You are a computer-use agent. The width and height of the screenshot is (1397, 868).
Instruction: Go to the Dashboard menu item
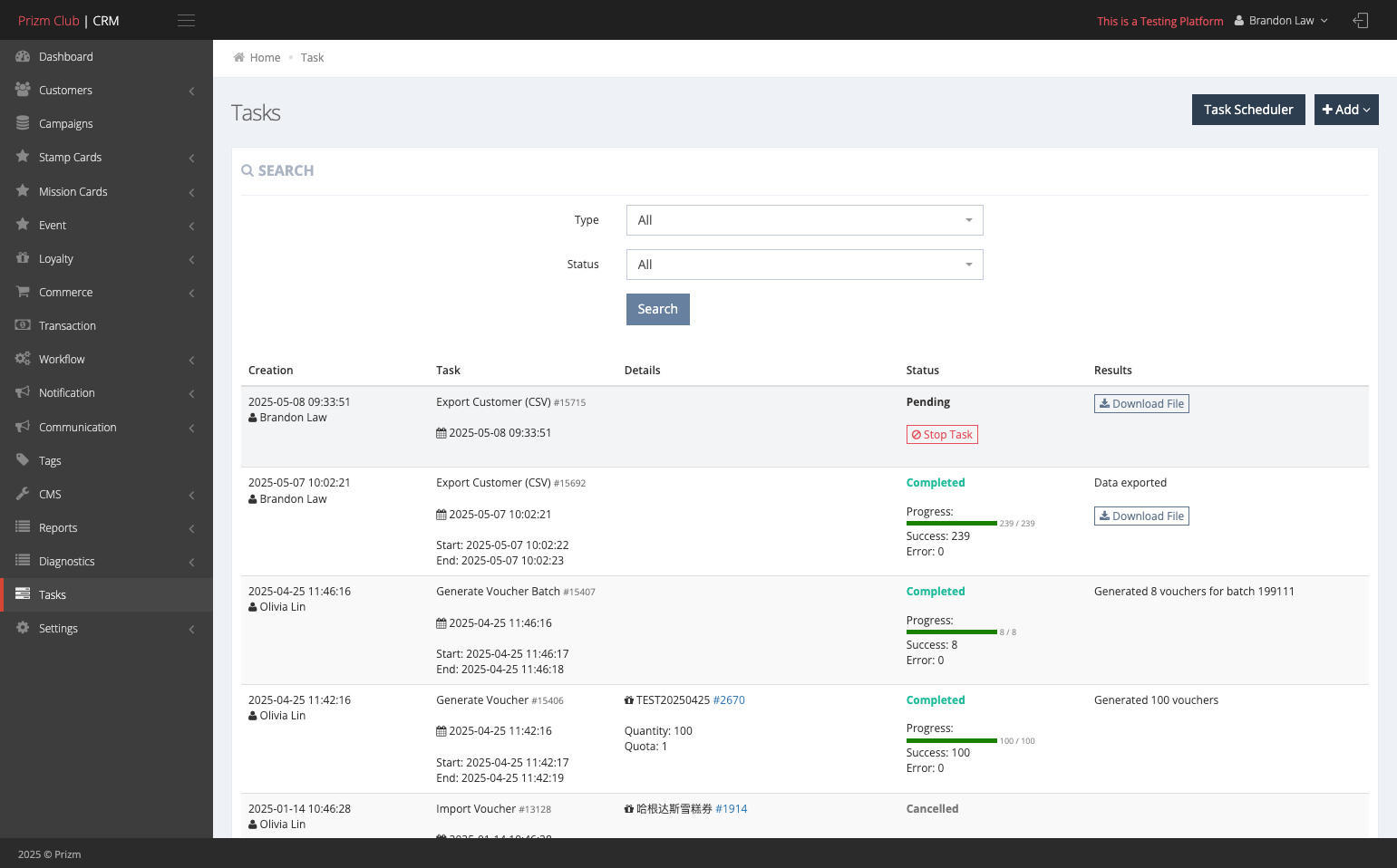[x=106, y=56]
